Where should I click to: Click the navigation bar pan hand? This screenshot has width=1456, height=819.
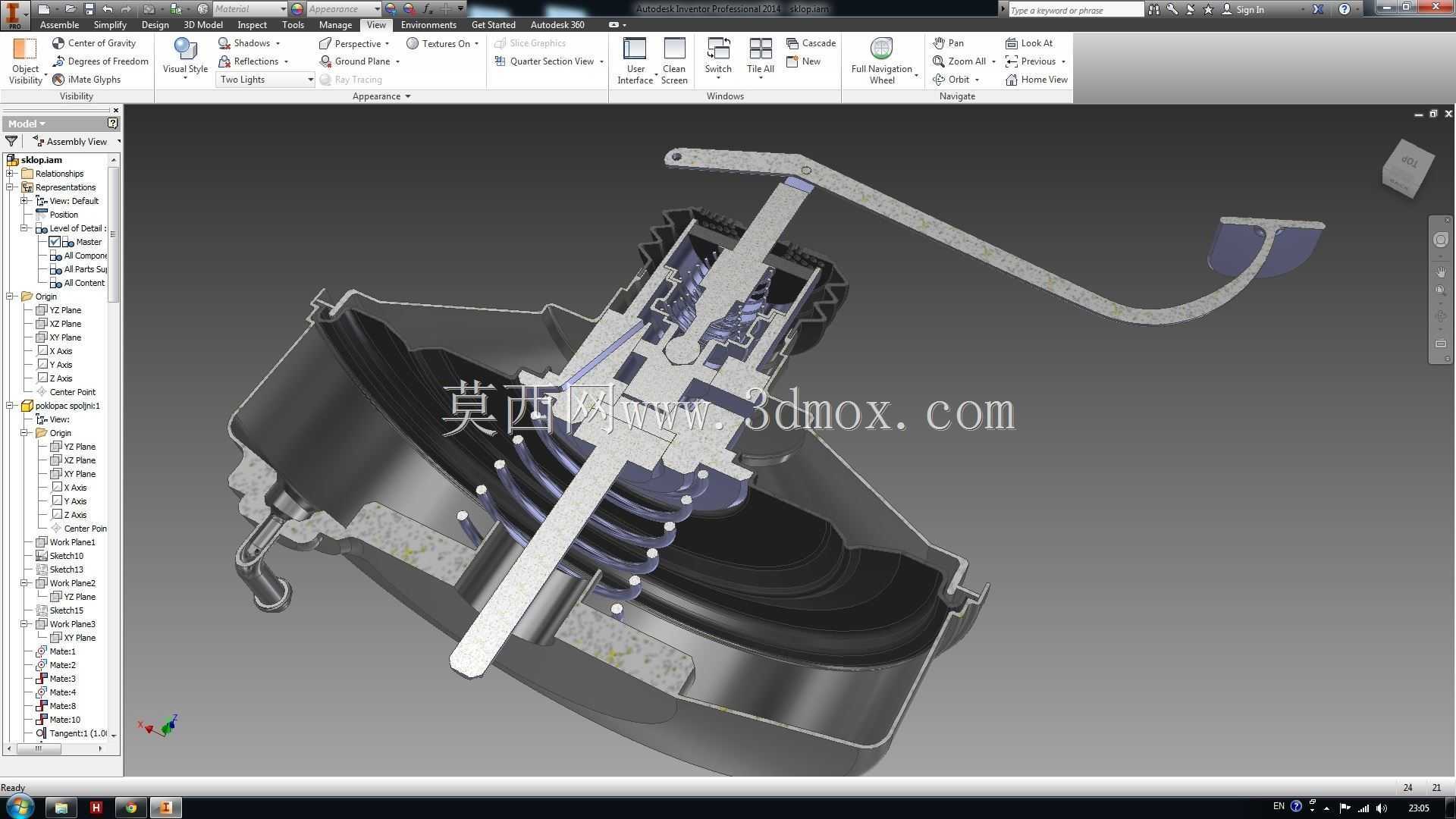1440,271
